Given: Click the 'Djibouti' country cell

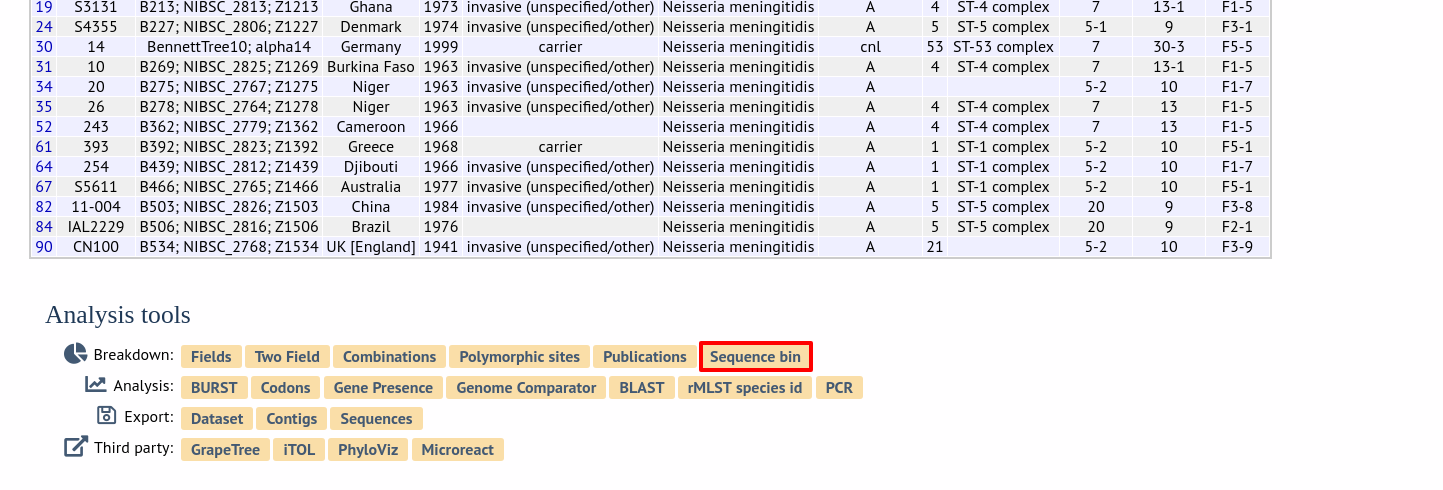Looking at the screenshot, I should pyautogui.click(x=371, y=167).
